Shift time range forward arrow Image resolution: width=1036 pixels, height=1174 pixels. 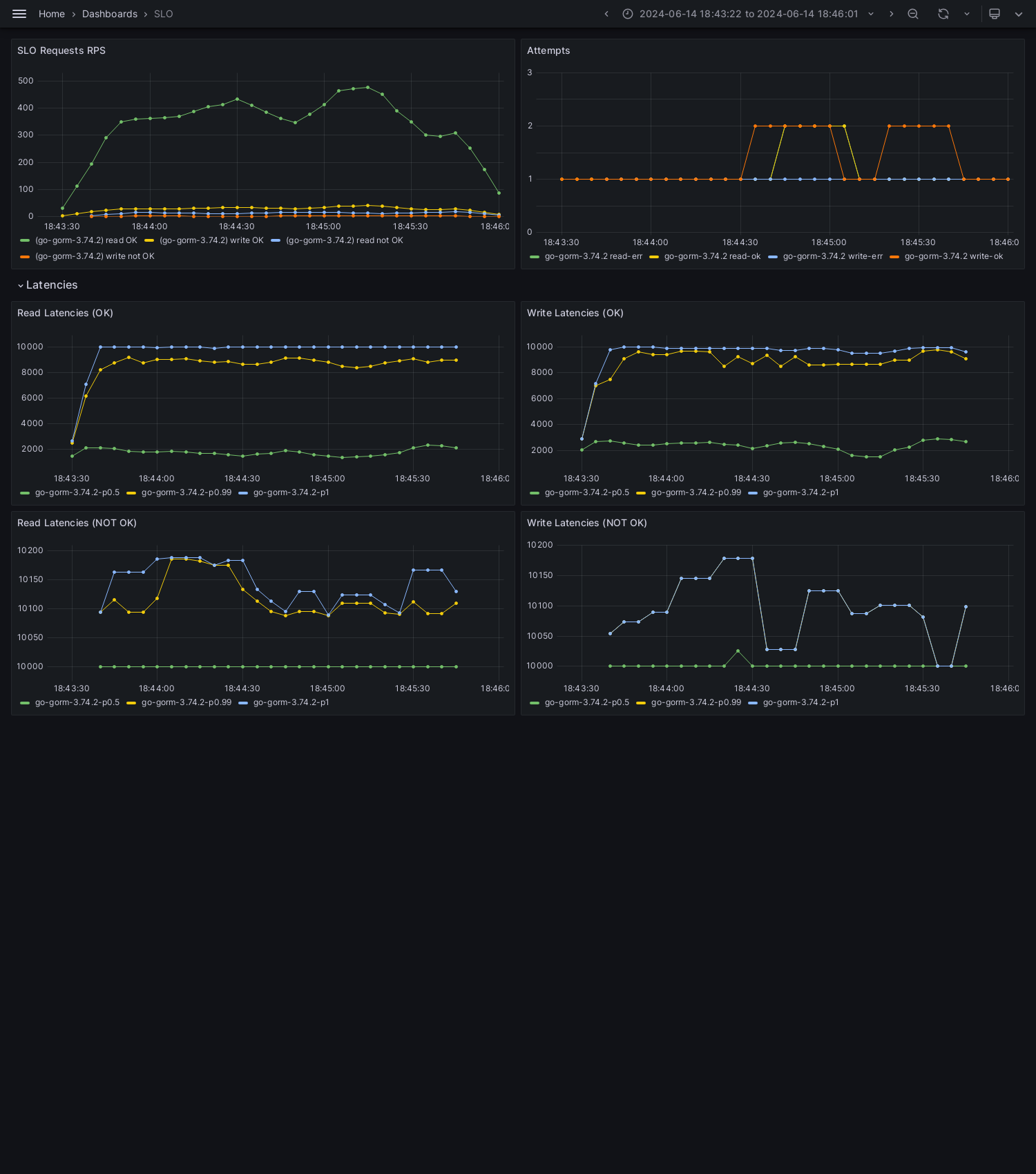point(891,14)
